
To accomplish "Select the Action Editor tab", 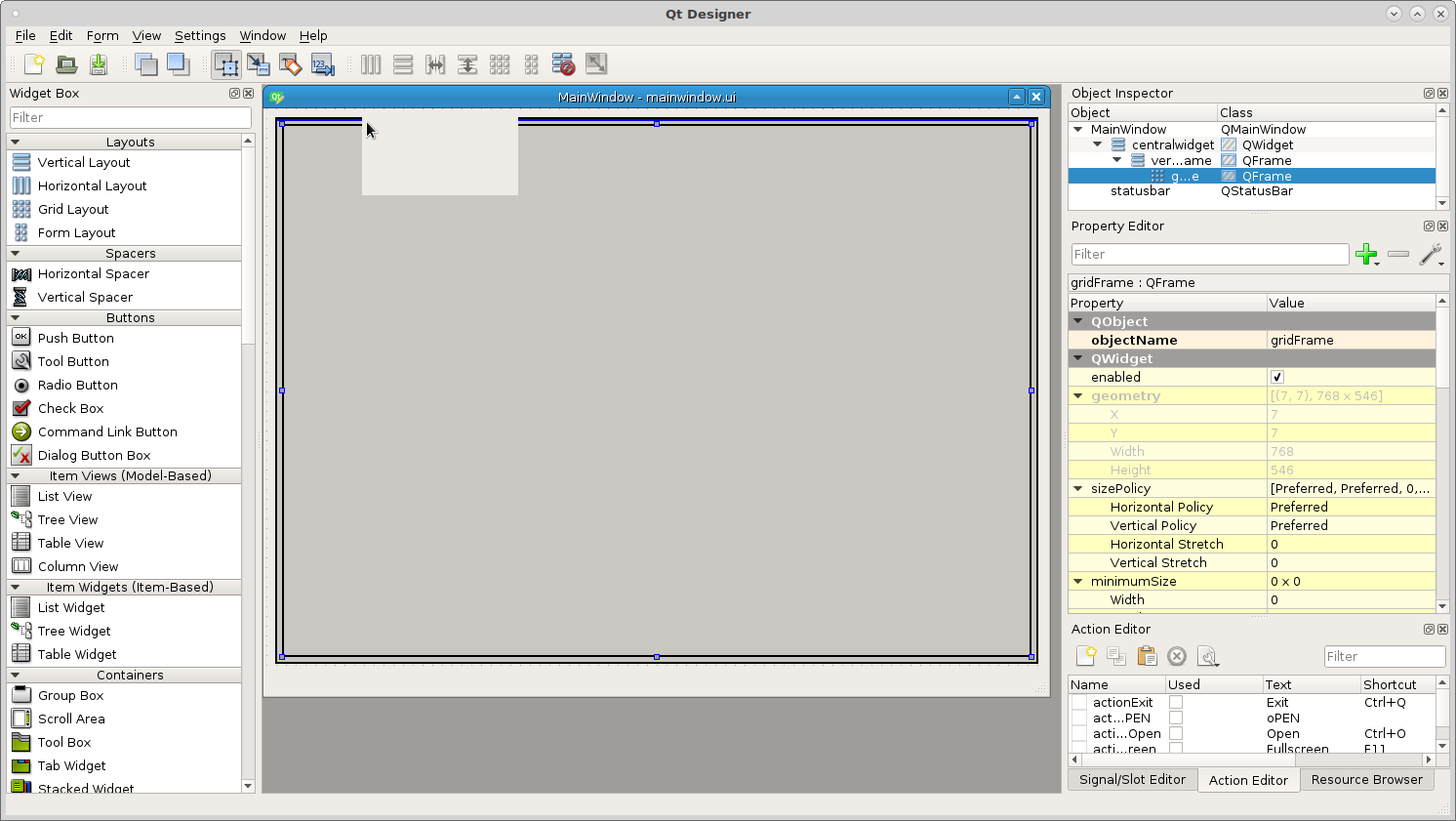I will [x=1248, y=780].
